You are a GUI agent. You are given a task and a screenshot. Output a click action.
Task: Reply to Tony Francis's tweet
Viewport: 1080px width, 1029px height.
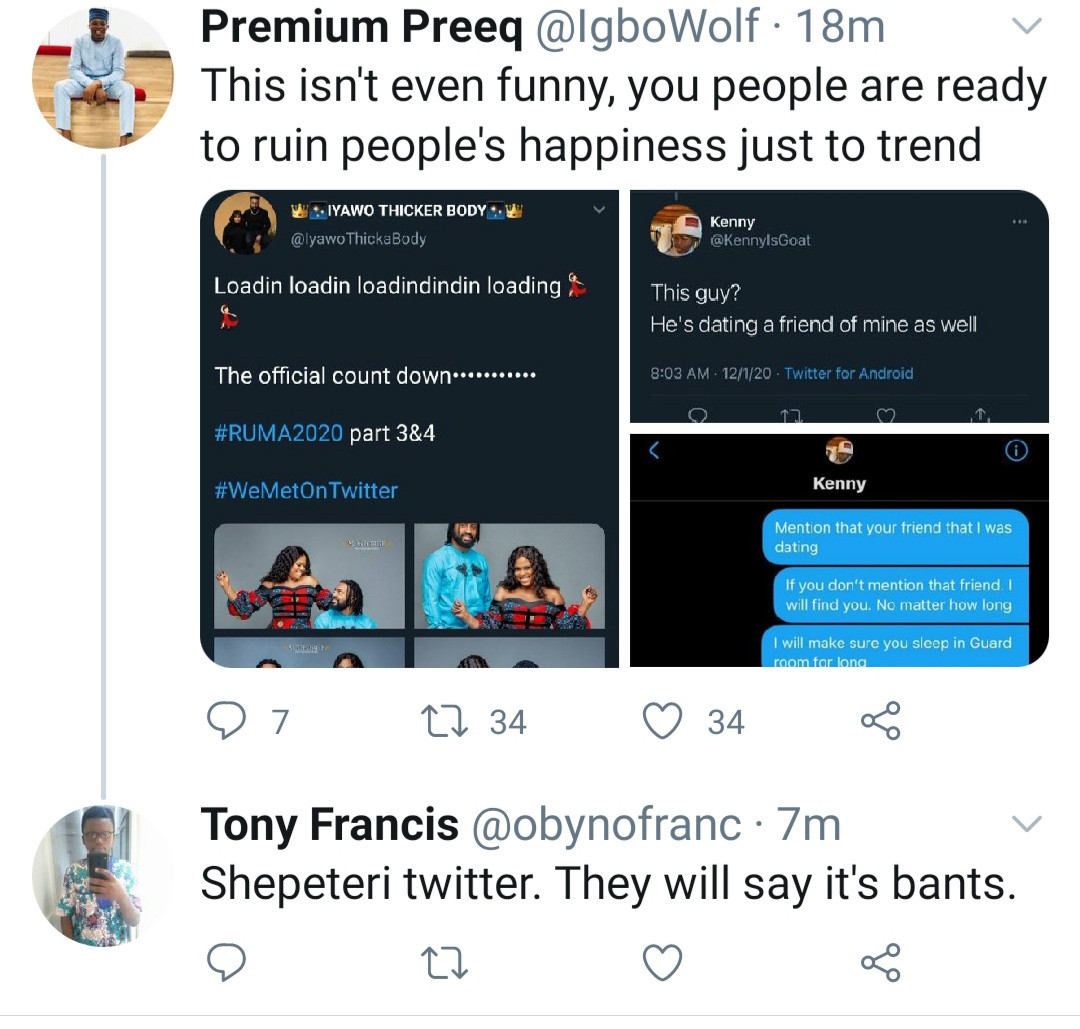point(227,962)
